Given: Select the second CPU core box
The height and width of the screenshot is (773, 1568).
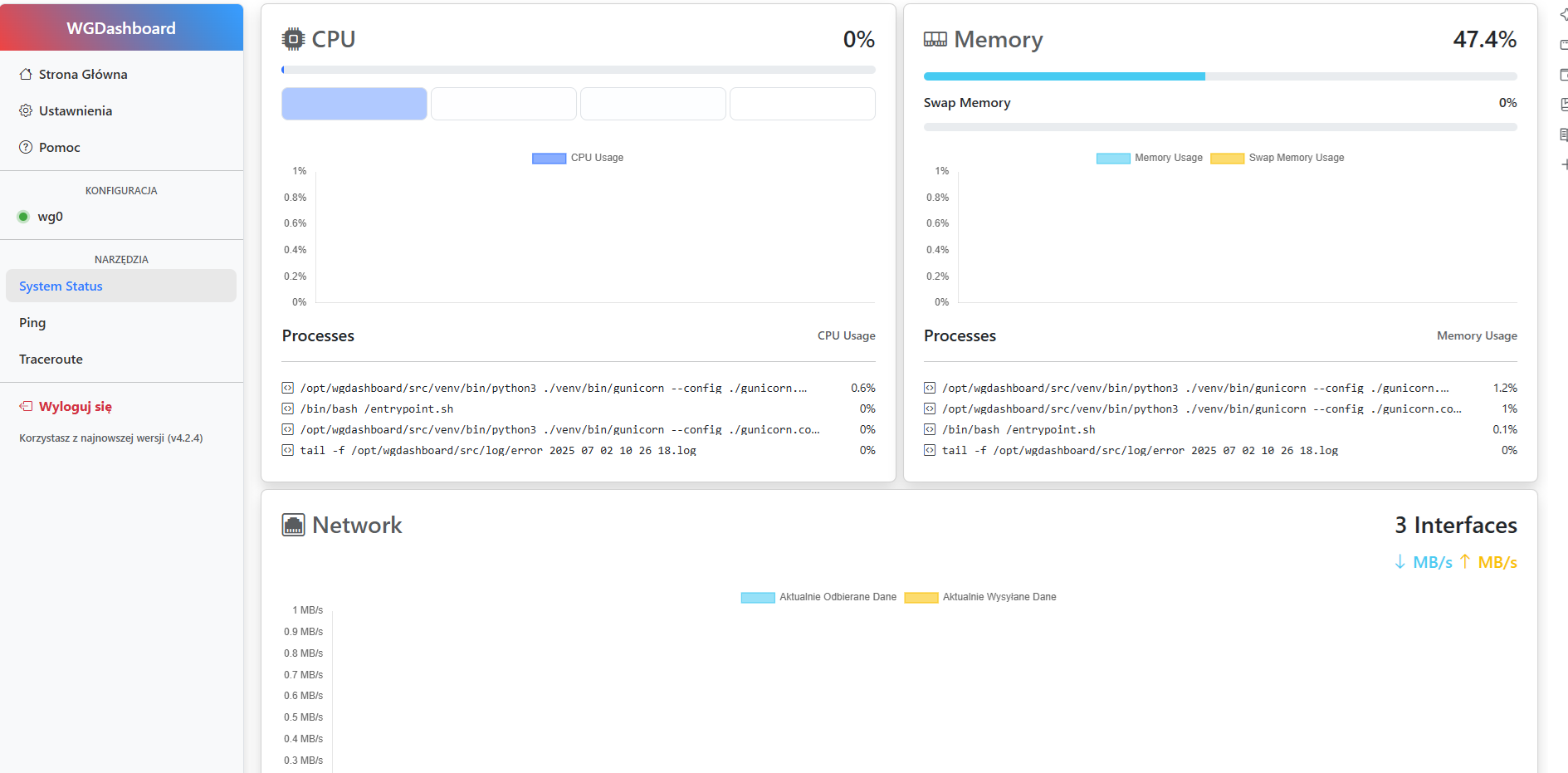Looking at the screenshot, I should [504, 104].
